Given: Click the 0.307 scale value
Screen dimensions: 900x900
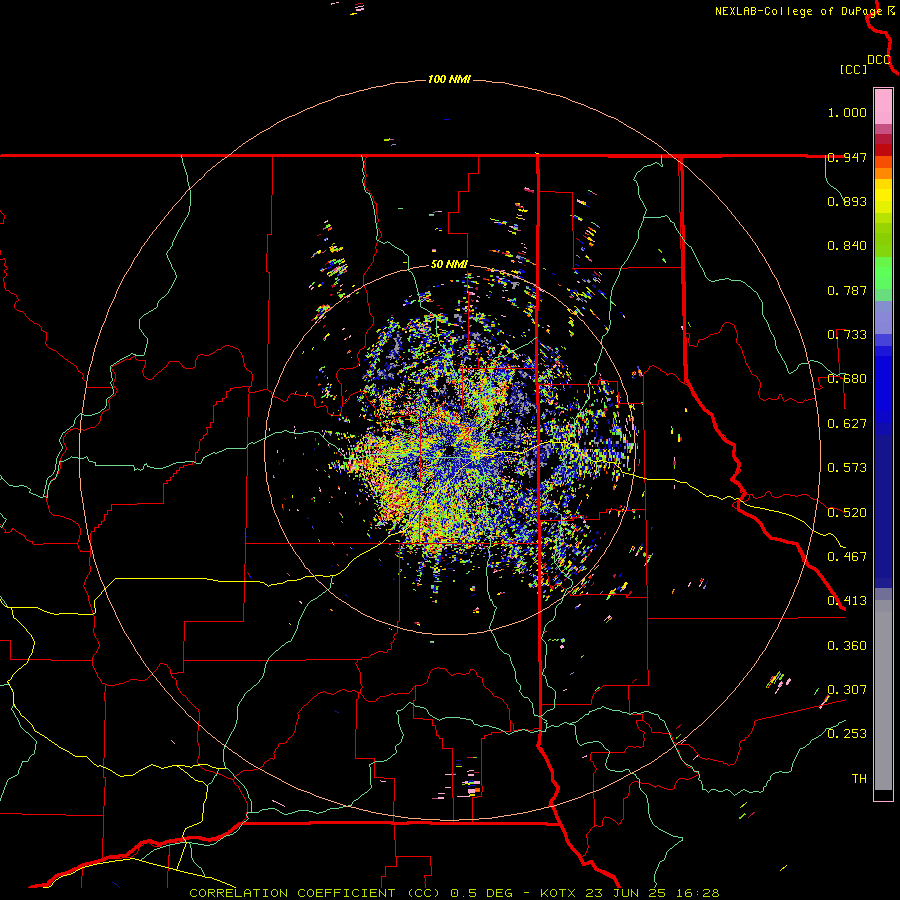Looking at the screenshot, I should (x=847, y=689).
